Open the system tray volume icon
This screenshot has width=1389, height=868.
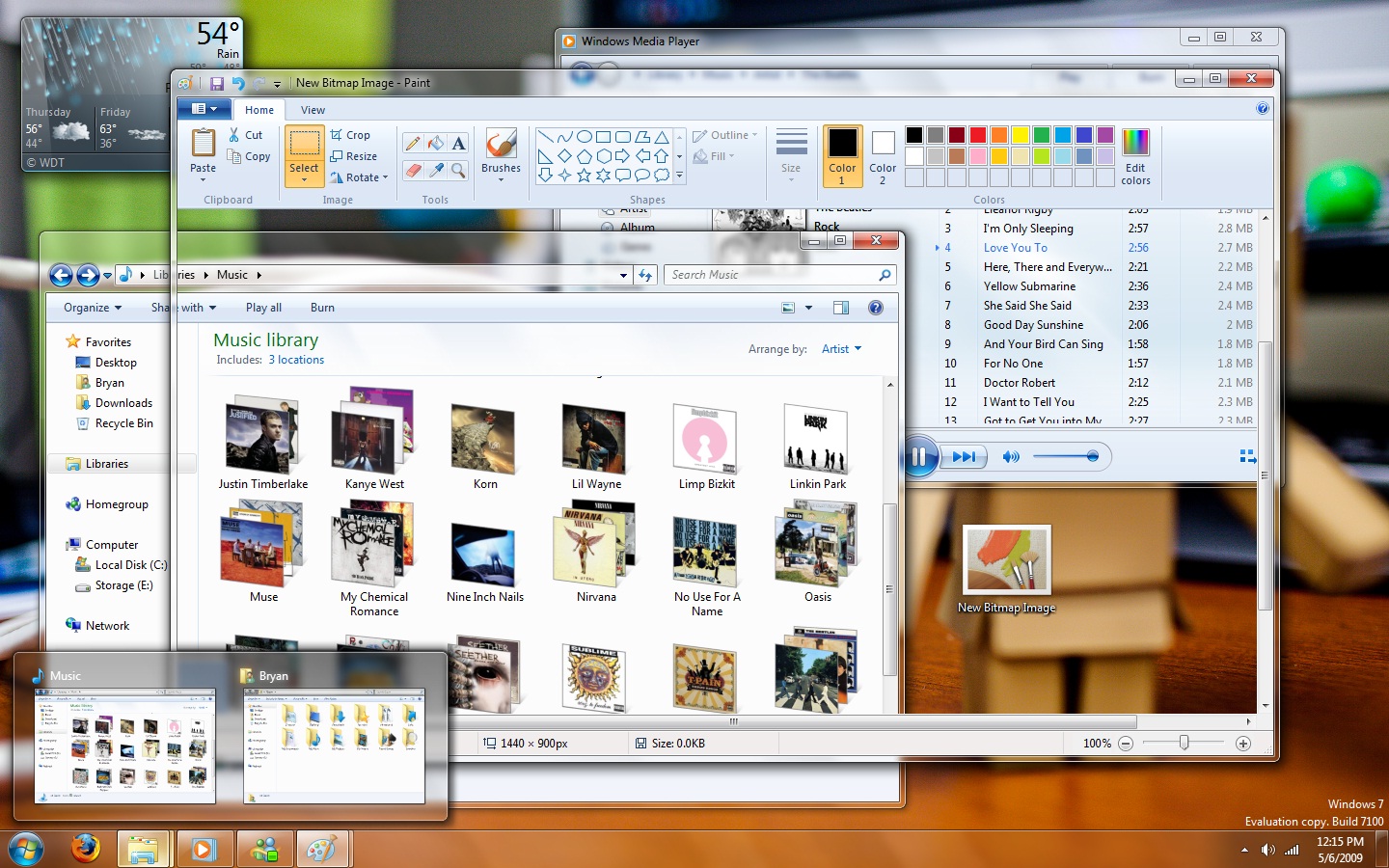click(1267, 850)
